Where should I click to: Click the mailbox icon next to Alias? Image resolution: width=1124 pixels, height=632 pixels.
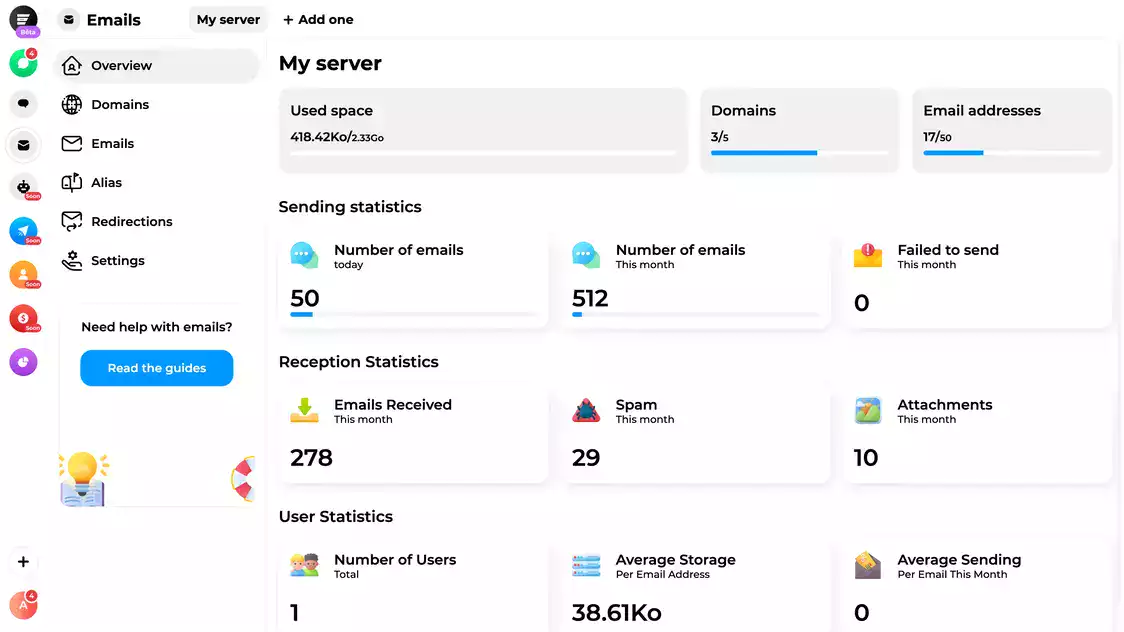pyautogui.click(x=72, y=183)
